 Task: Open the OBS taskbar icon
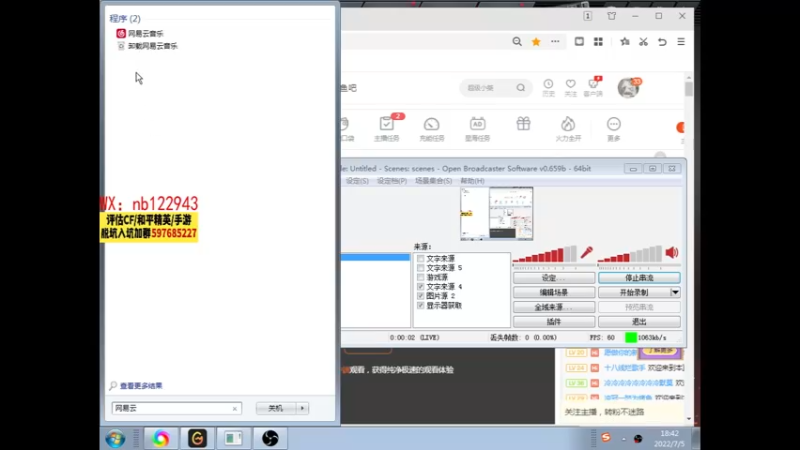coord(270,438)
